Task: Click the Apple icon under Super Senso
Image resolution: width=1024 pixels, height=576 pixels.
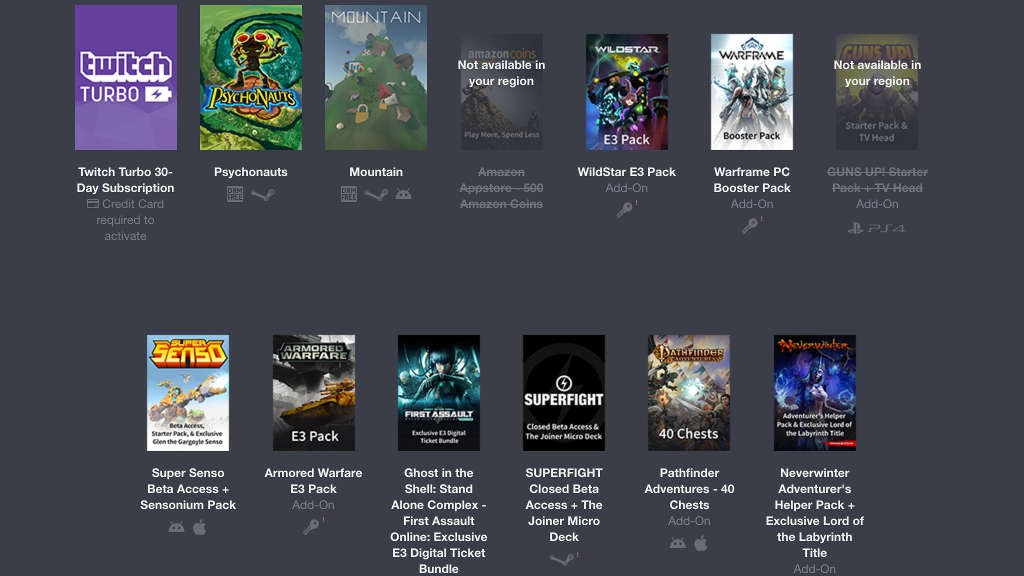Action: pyautogui.click(x=200, y=526)
